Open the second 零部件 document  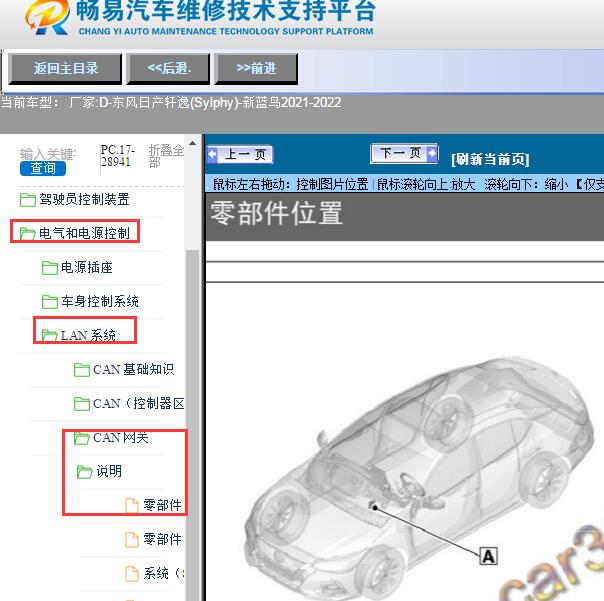(162, 539)
